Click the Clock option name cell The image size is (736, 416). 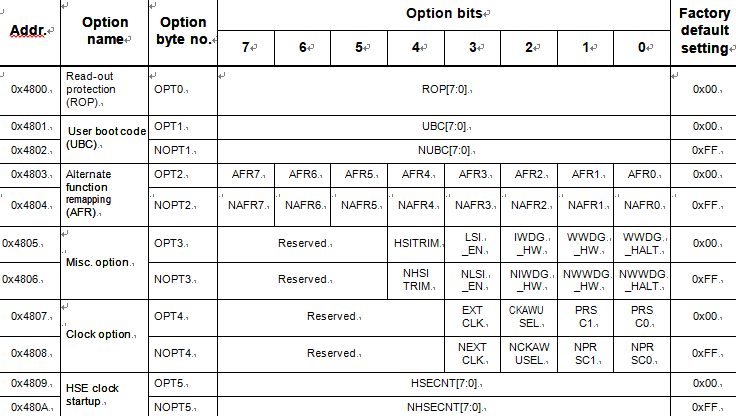(104, 336)
